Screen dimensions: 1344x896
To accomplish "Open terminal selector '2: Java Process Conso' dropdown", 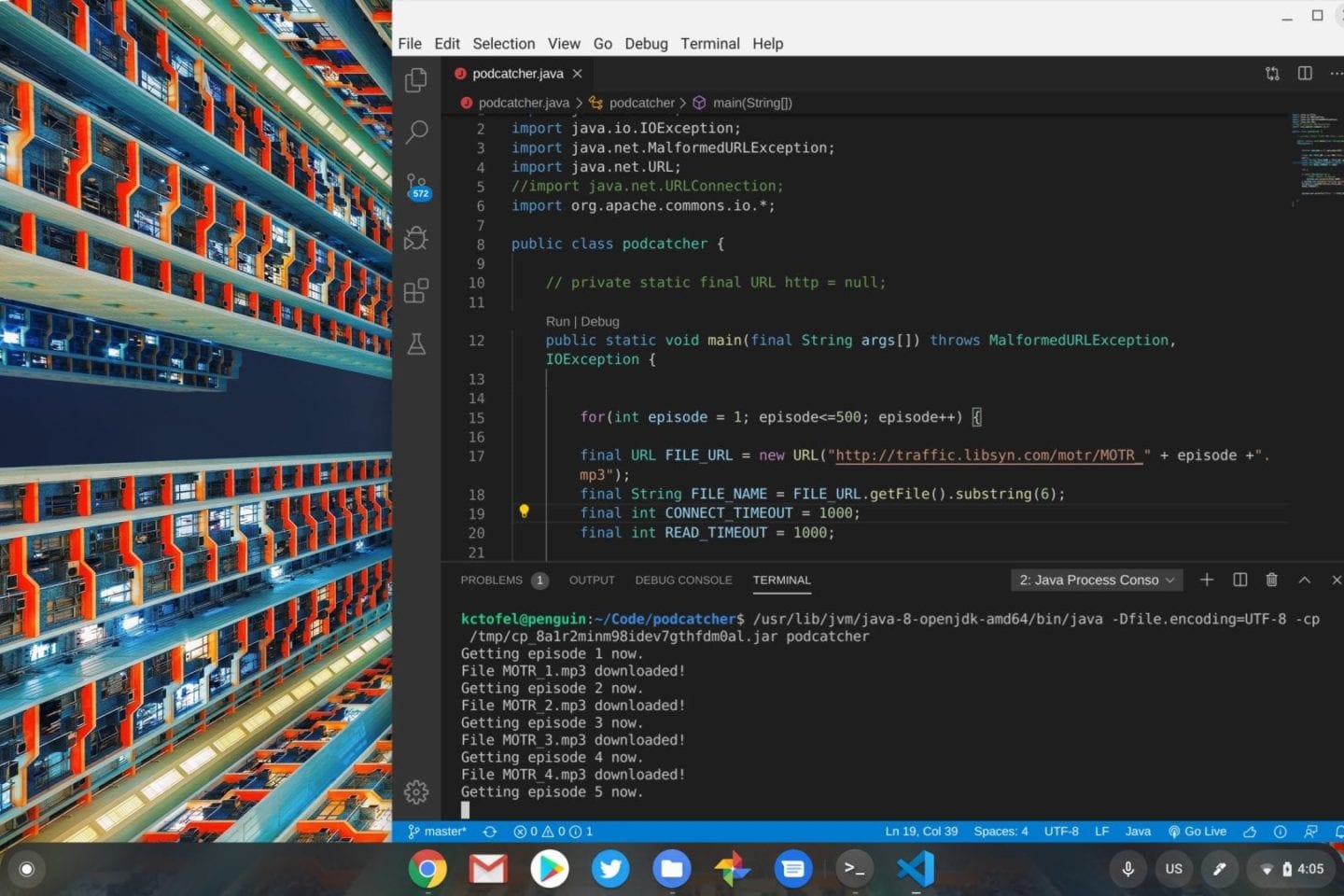I will click(1097, 580).
